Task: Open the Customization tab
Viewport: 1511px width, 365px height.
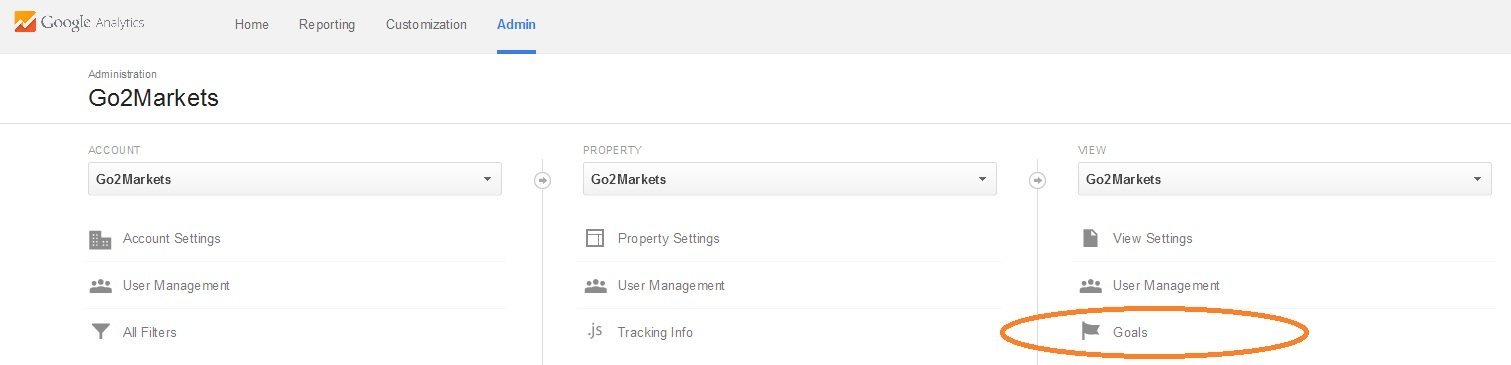Action: (x=426, y=25)
